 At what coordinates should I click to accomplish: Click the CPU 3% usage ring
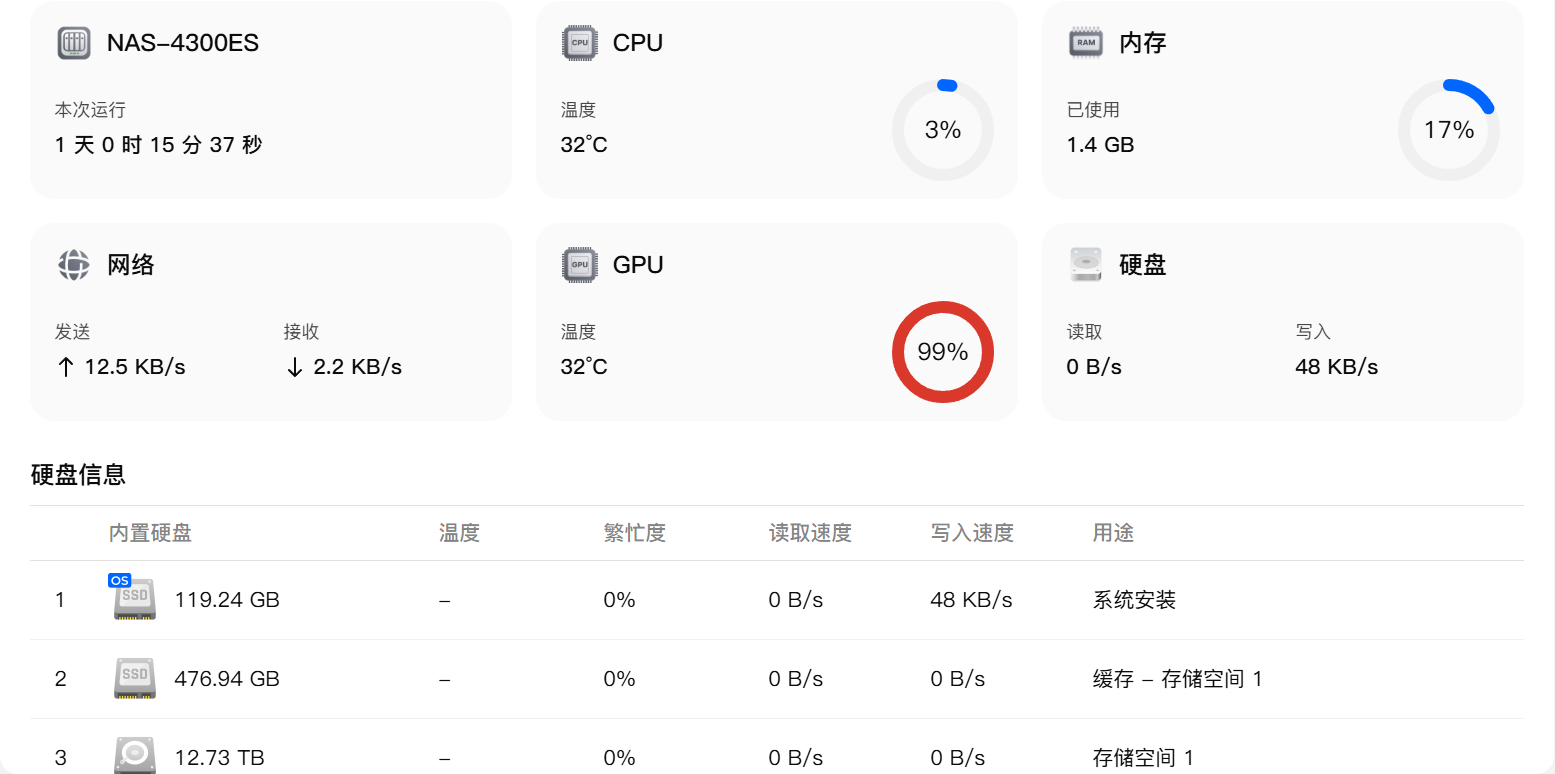(x=943, y=130)
